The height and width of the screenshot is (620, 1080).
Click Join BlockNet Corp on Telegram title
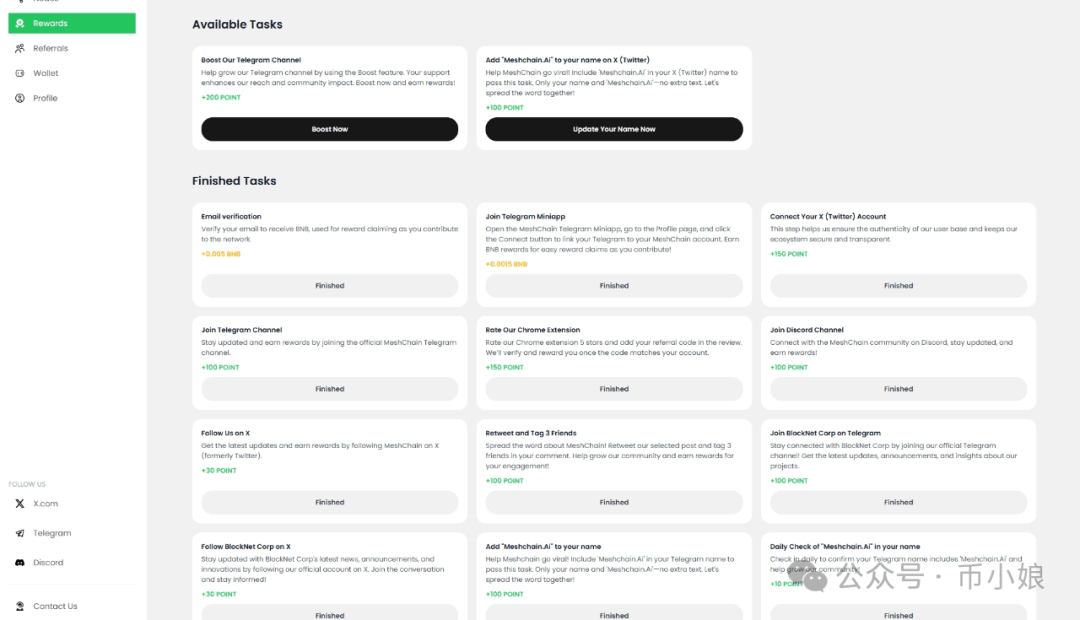click(825, 433)
